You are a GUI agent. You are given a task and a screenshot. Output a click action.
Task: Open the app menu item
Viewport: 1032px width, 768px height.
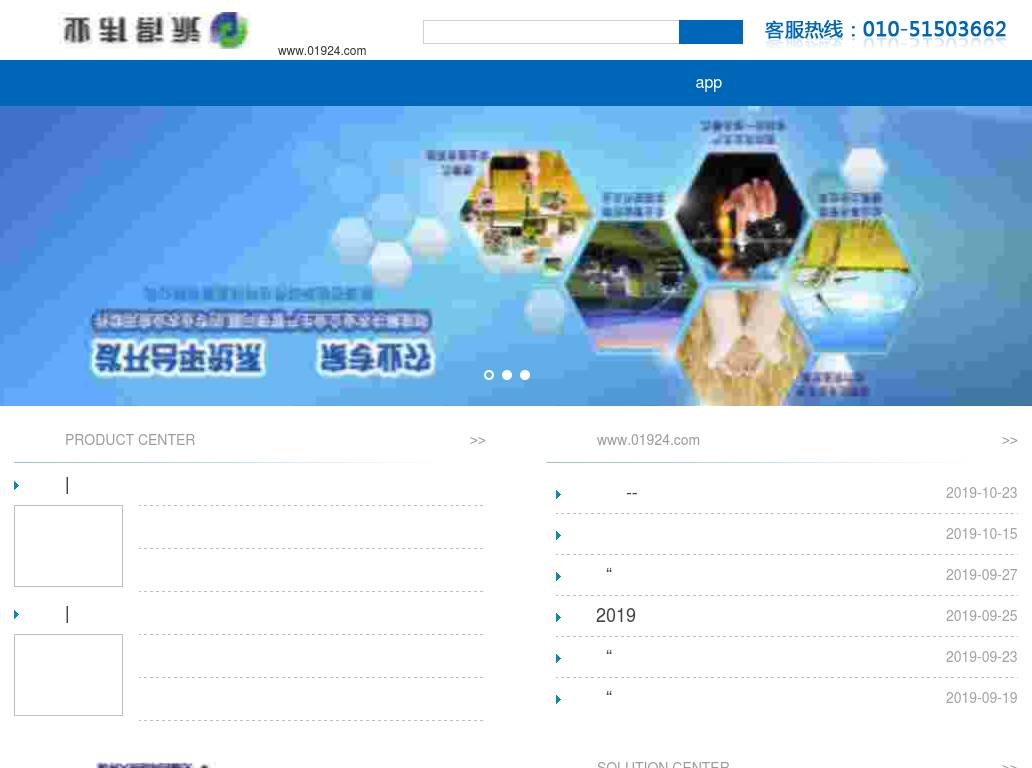(708, 83)
